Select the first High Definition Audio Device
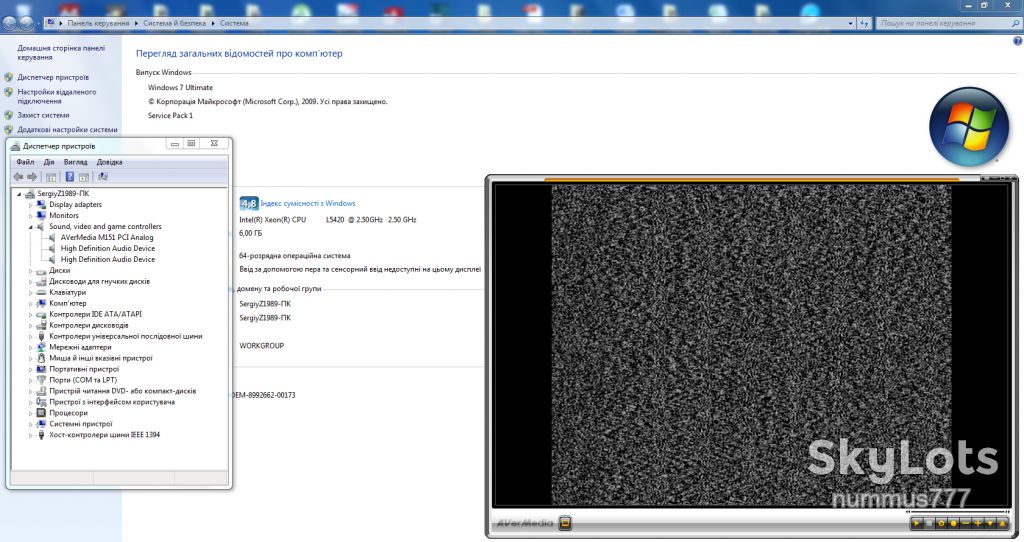 point(108,248)
